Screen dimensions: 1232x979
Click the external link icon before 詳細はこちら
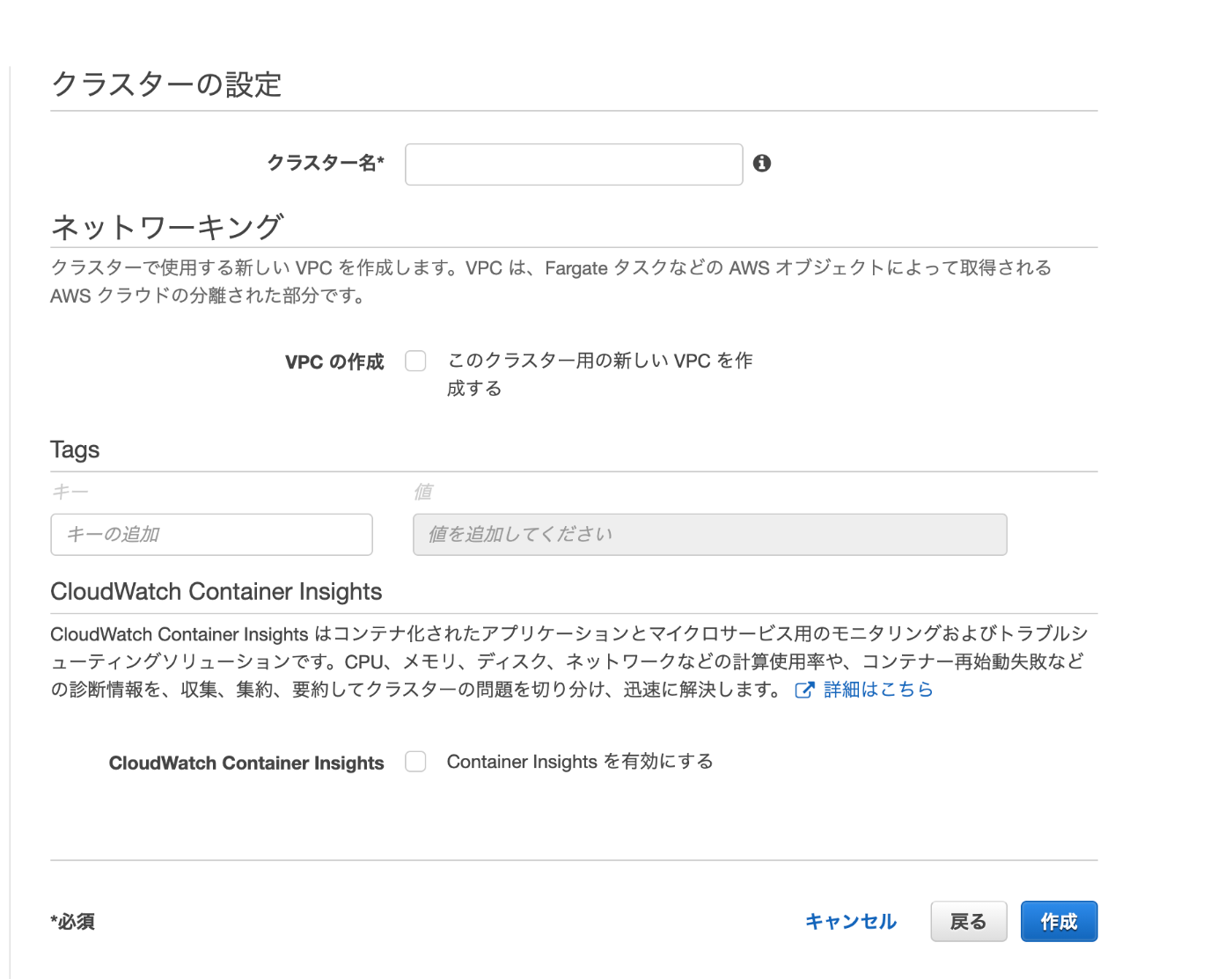tap(804, 690)
